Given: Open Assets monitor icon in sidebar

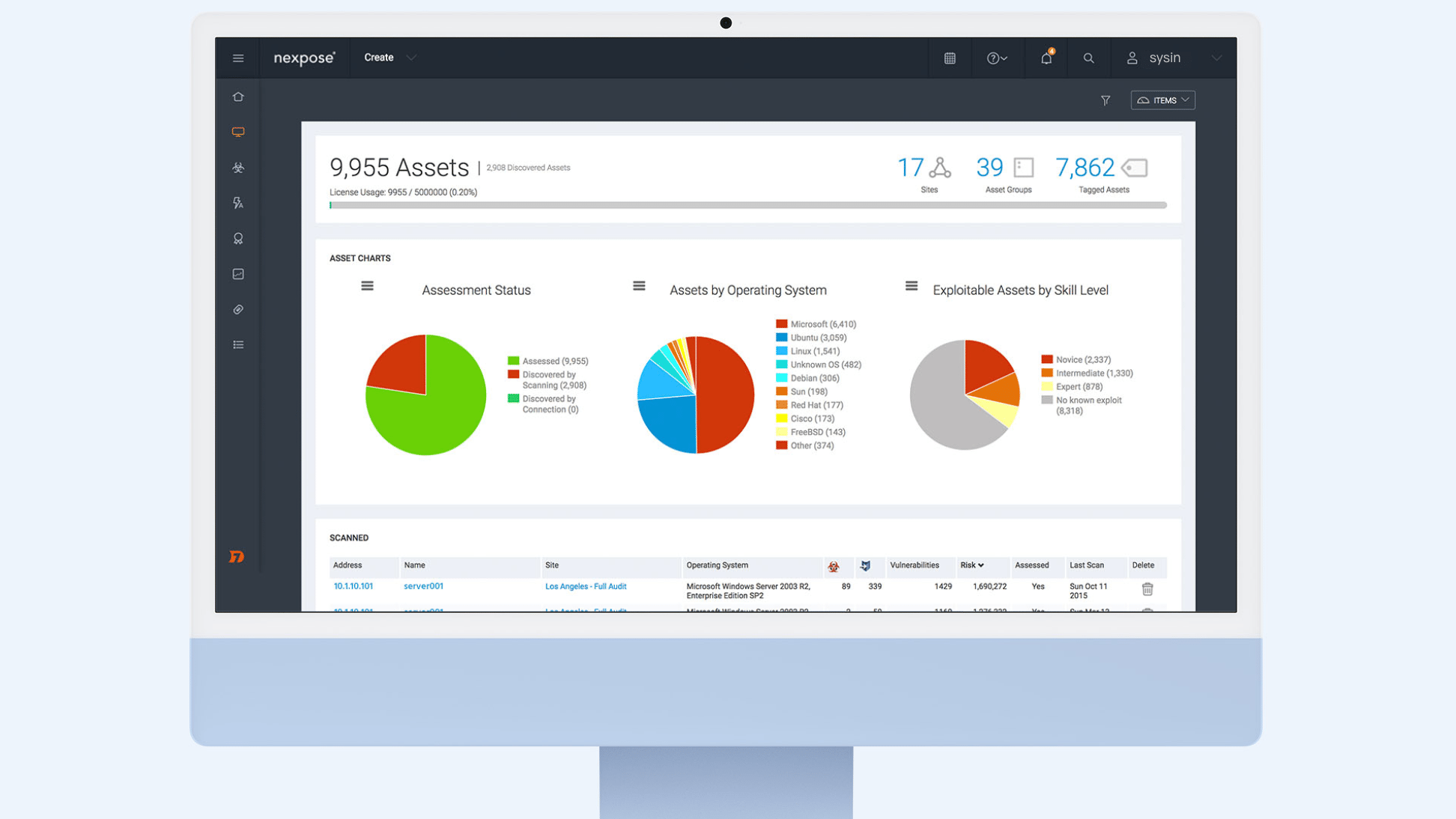Looking at the screenshot, I should coord(238,133).
